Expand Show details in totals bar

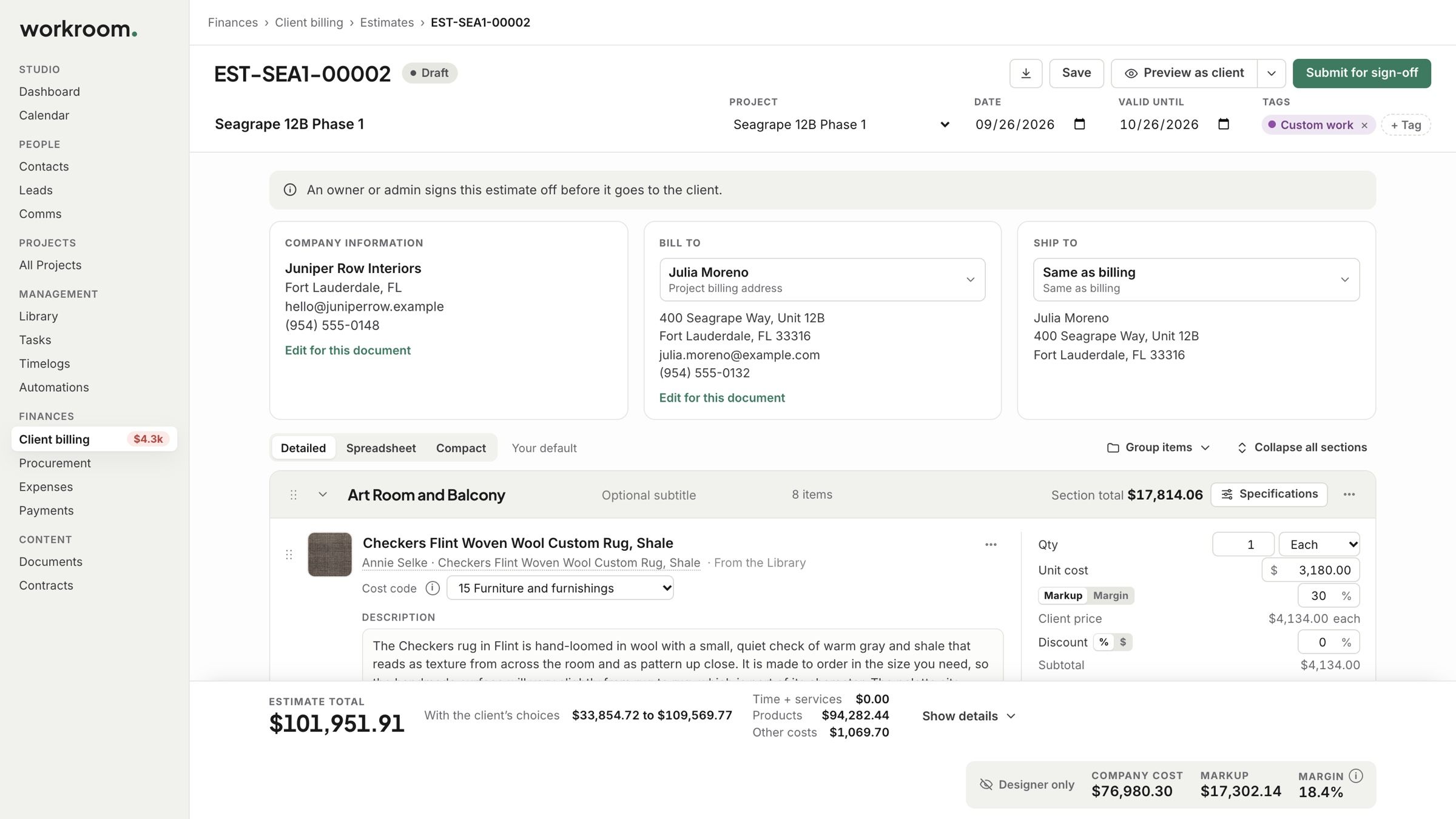(969, 716)
